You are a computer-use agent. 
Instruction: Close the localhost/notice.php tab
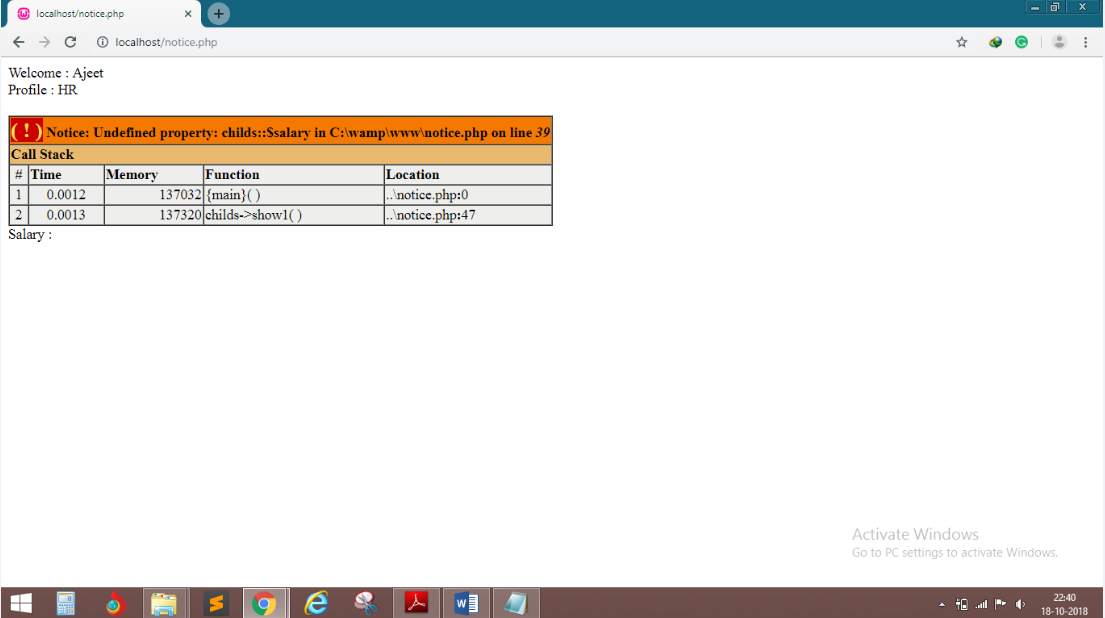coord(188,14)
